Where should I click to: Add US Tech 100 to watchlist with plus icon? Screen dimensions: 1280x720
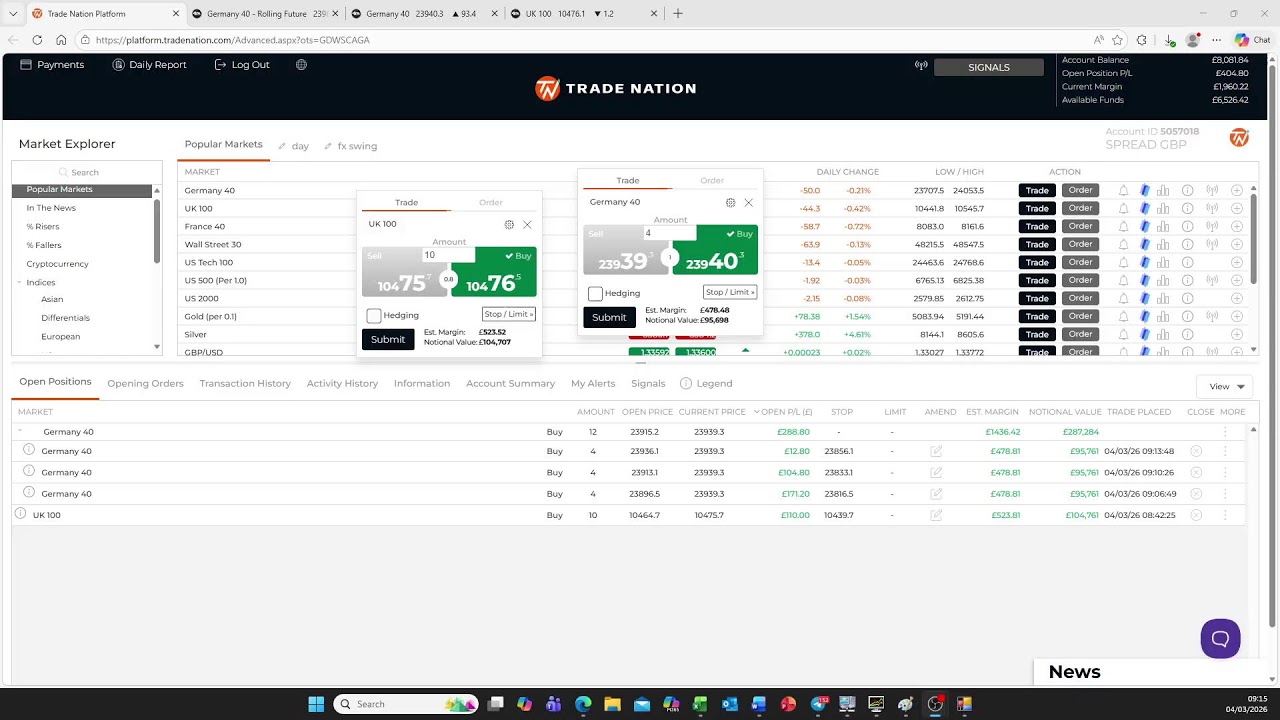point(1237,262)
